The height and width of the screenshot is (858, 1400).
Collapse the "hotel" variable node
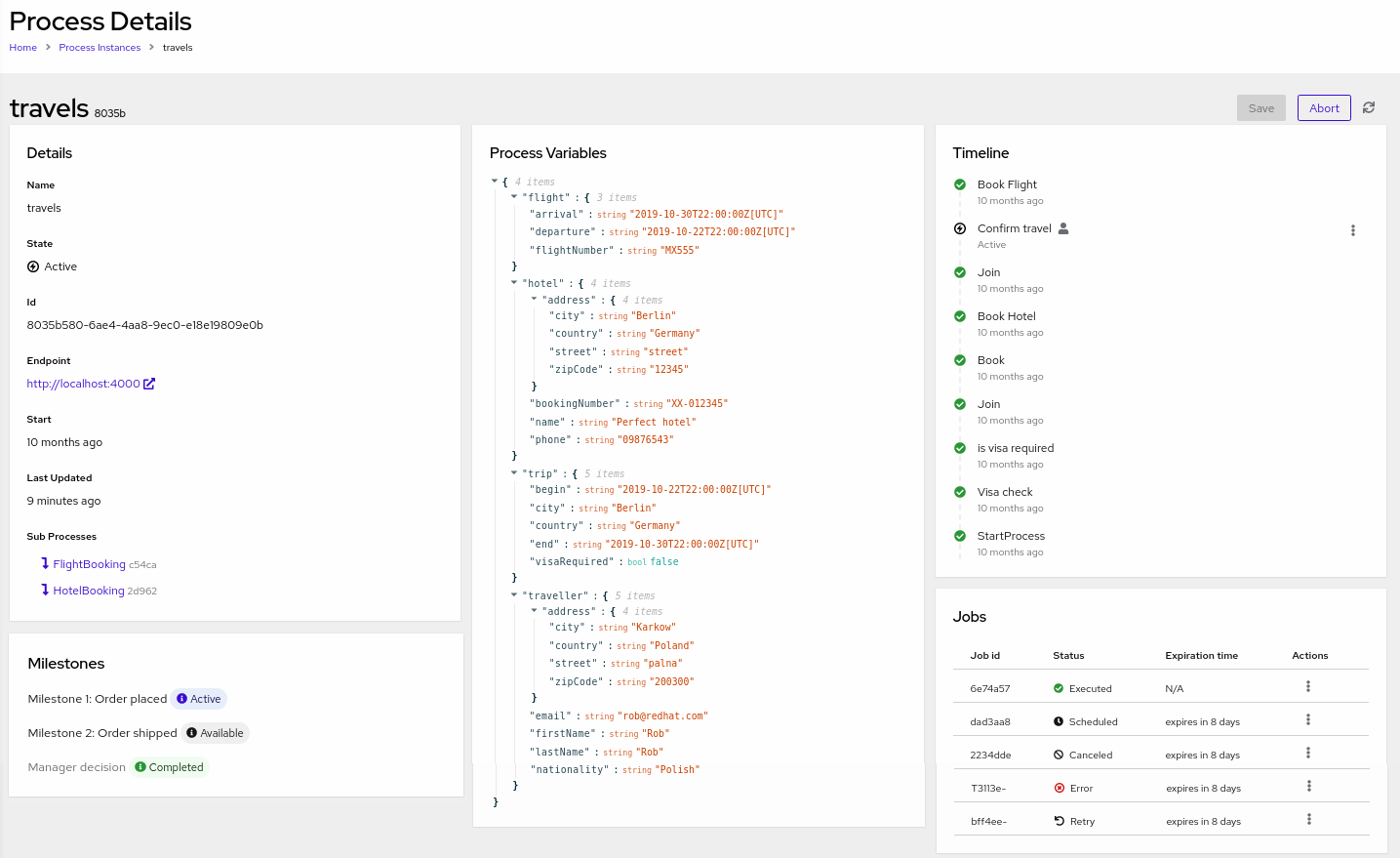514,283
